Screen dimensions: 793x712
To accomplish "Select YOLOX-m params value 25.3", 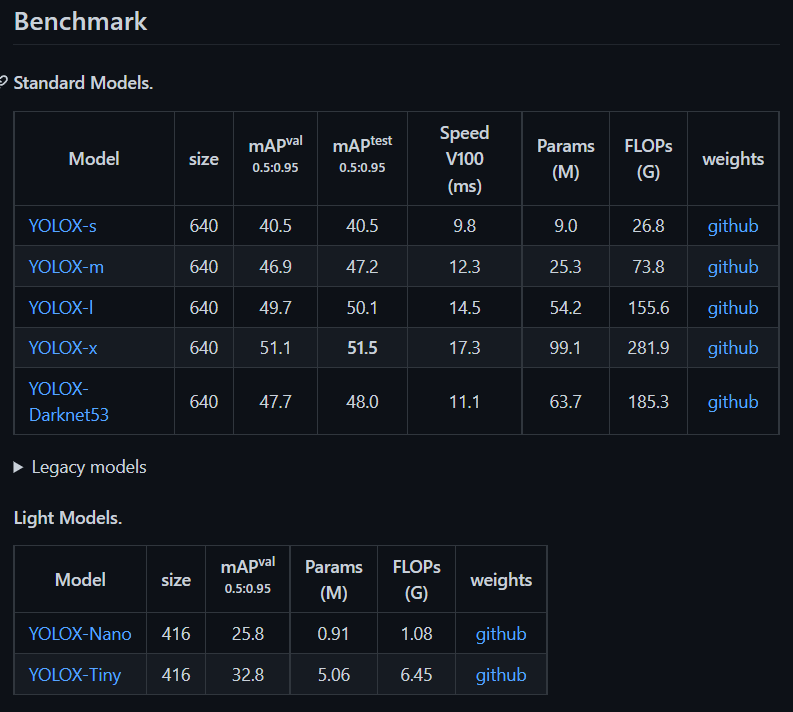I will coord(565,266).
